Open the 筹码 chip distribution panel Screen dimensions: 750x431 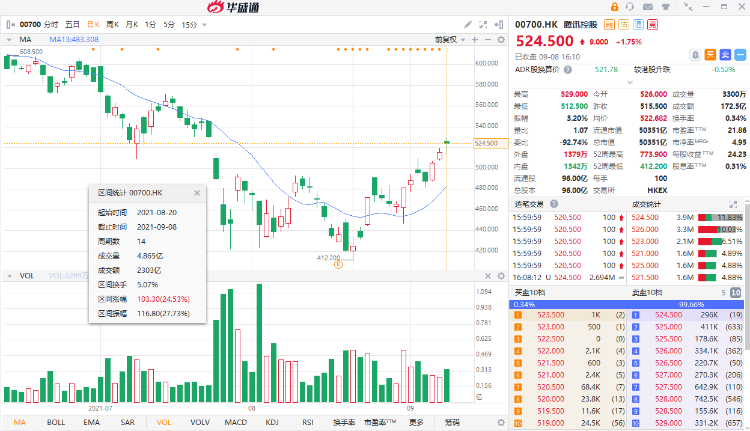coord(452,422)
